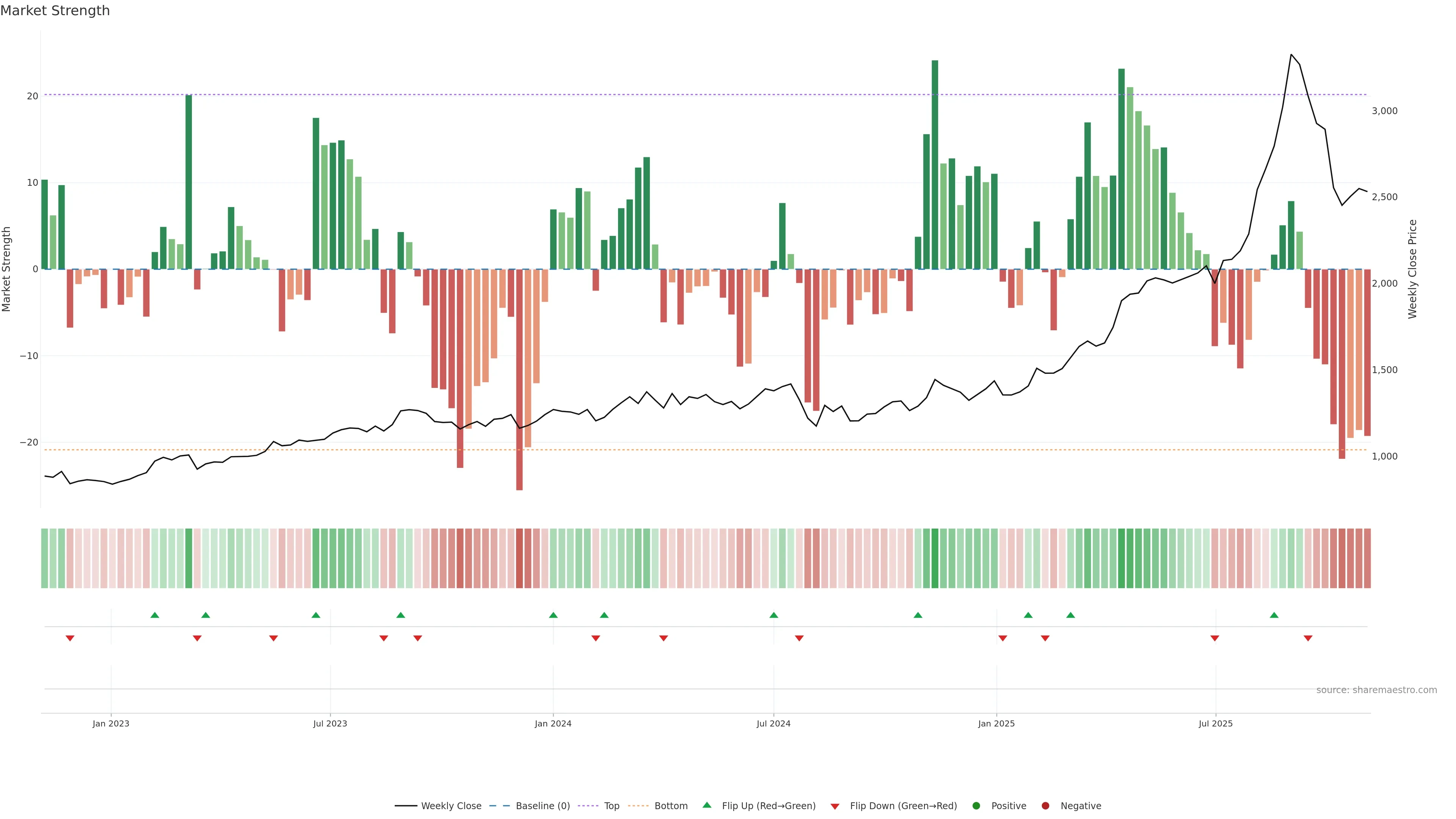Click the Weekly Close Price axis title
1456x819 pixels.
pos(1412,269)
